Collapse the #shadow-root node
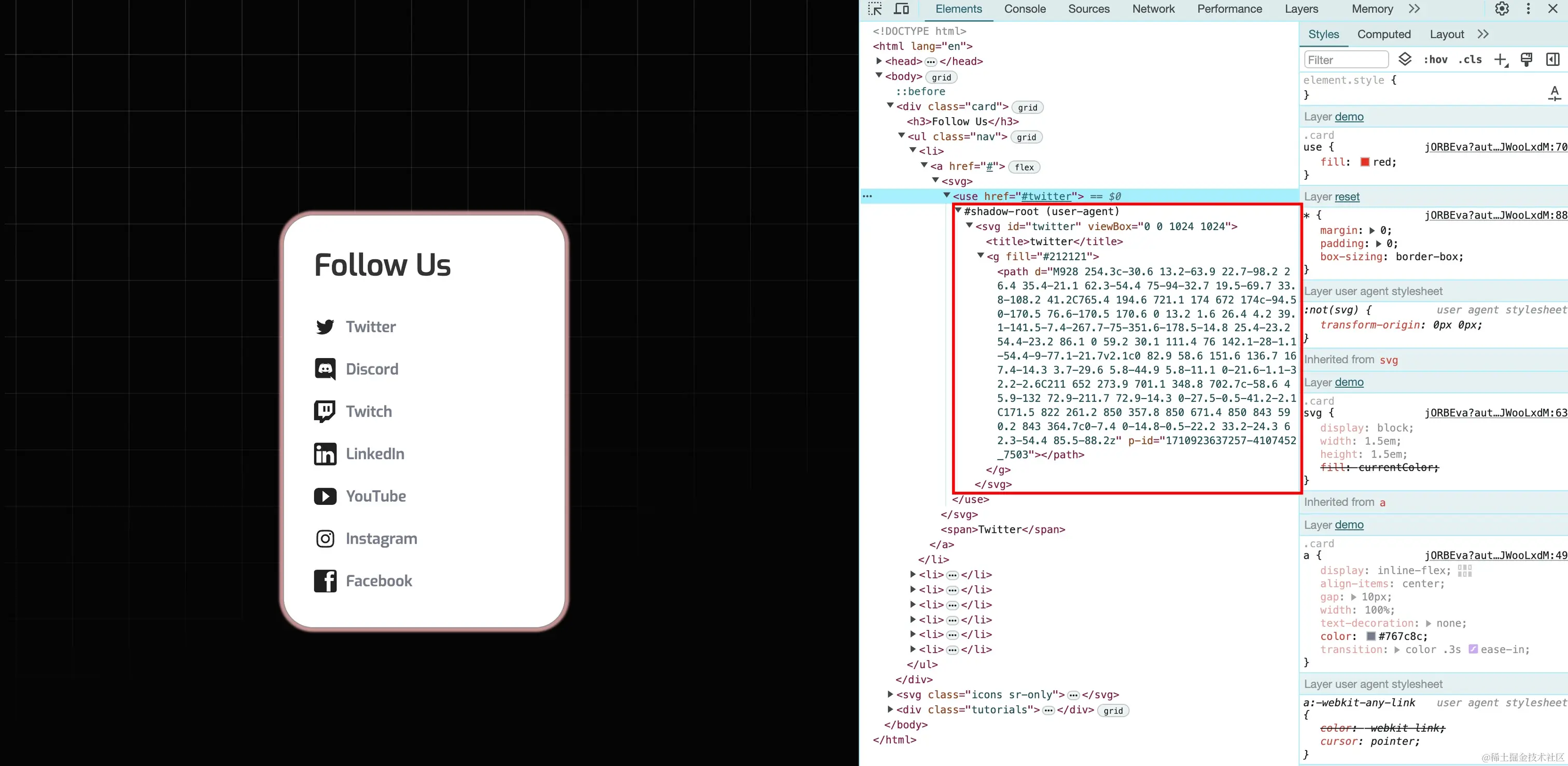Screen dimensions: 1568x766 (x=958, y=210)
